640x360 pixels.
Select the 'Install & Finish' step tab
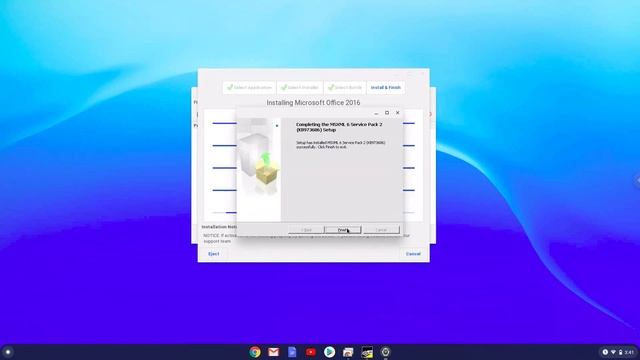click(x=386, y=87)
